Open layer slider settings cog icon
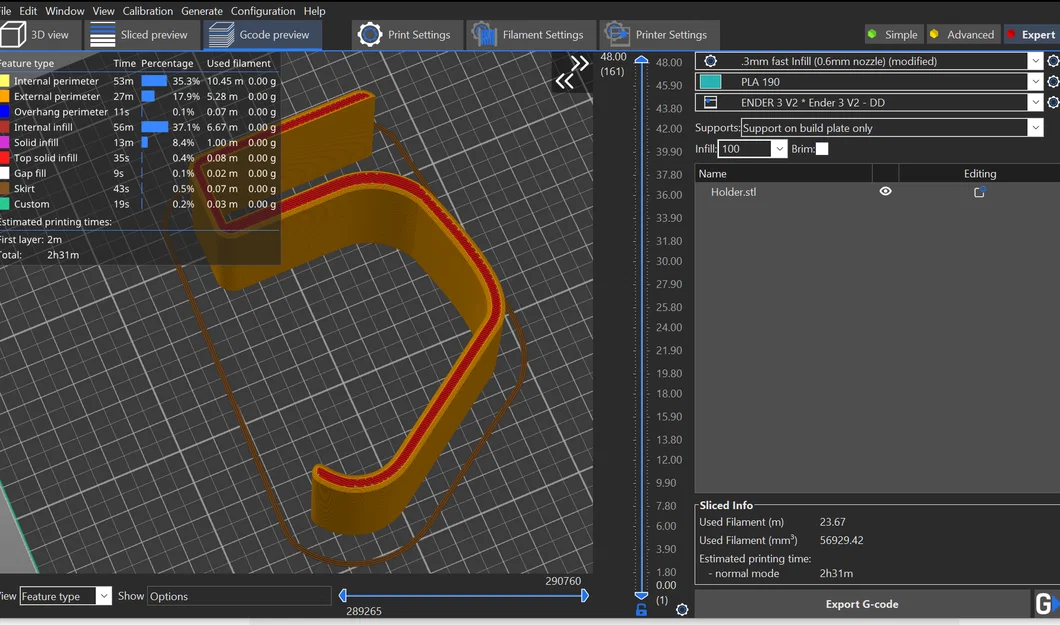1060x625 pixels. tap(682, 610)
